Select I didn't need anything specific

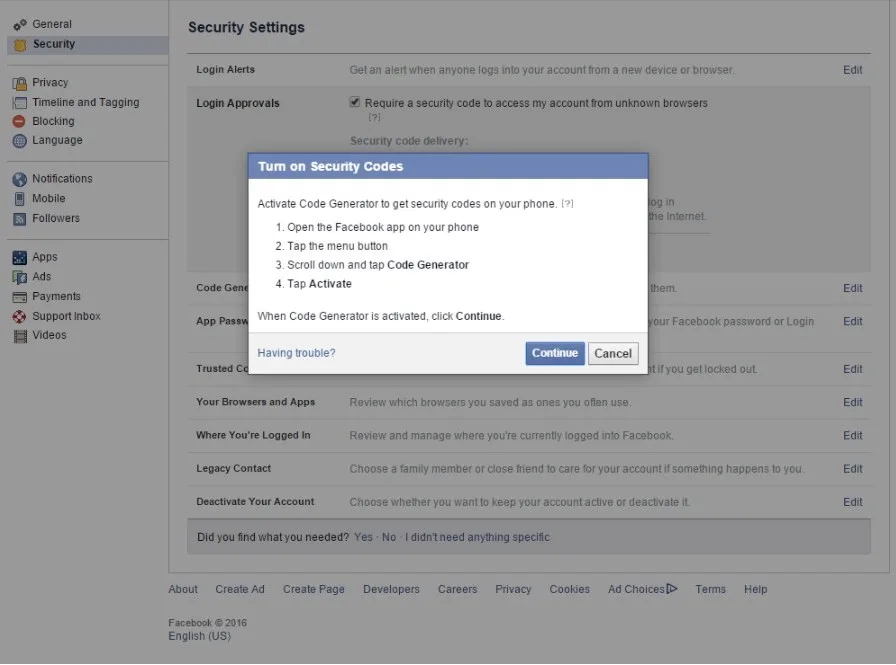[x=477, y=537]
